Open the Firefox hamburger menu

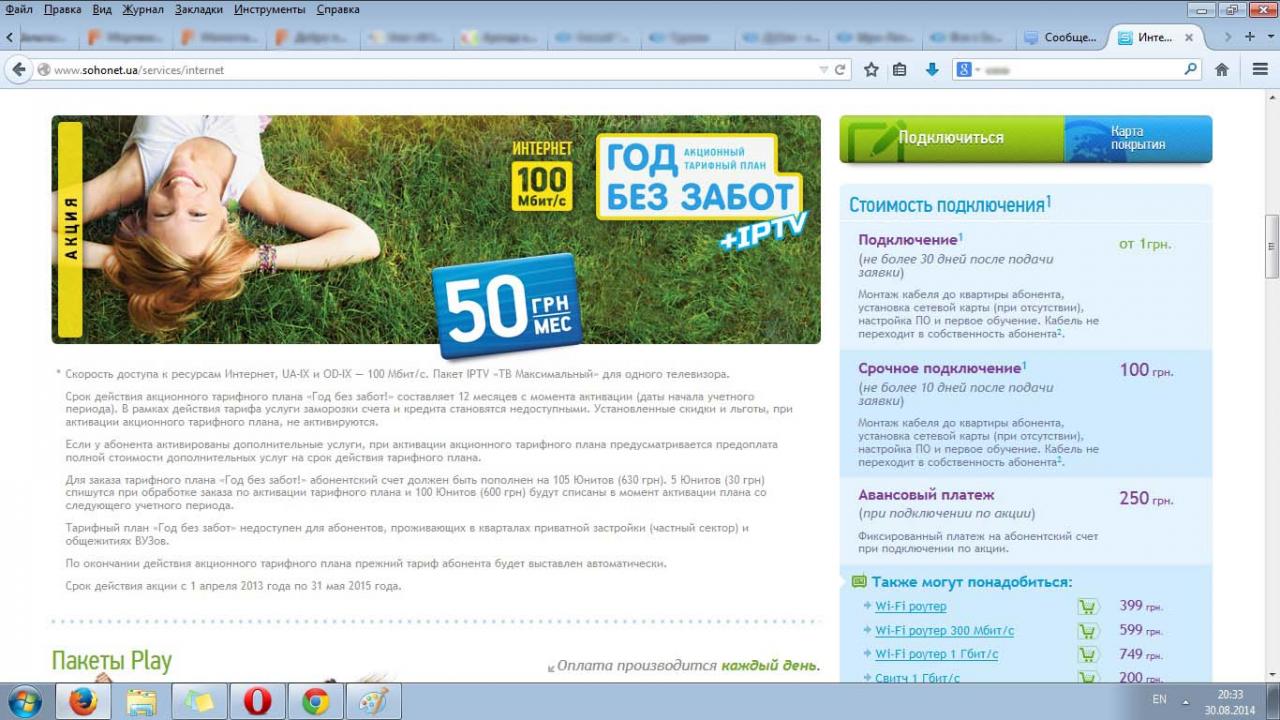point(1260,70)
